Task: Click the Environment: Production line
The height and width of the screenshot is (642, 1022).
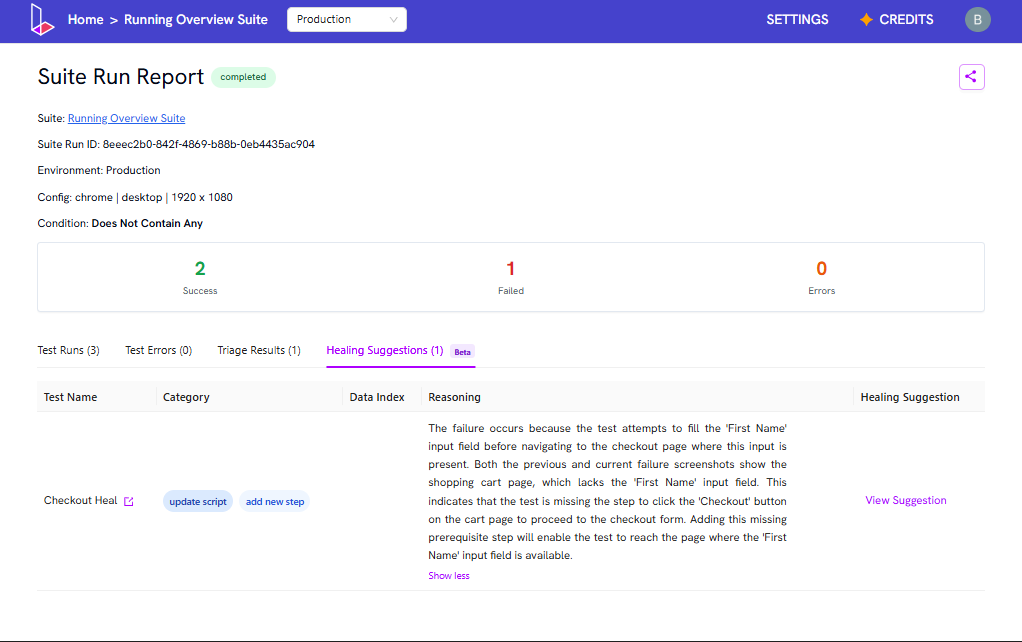Action: pos(99,170)
